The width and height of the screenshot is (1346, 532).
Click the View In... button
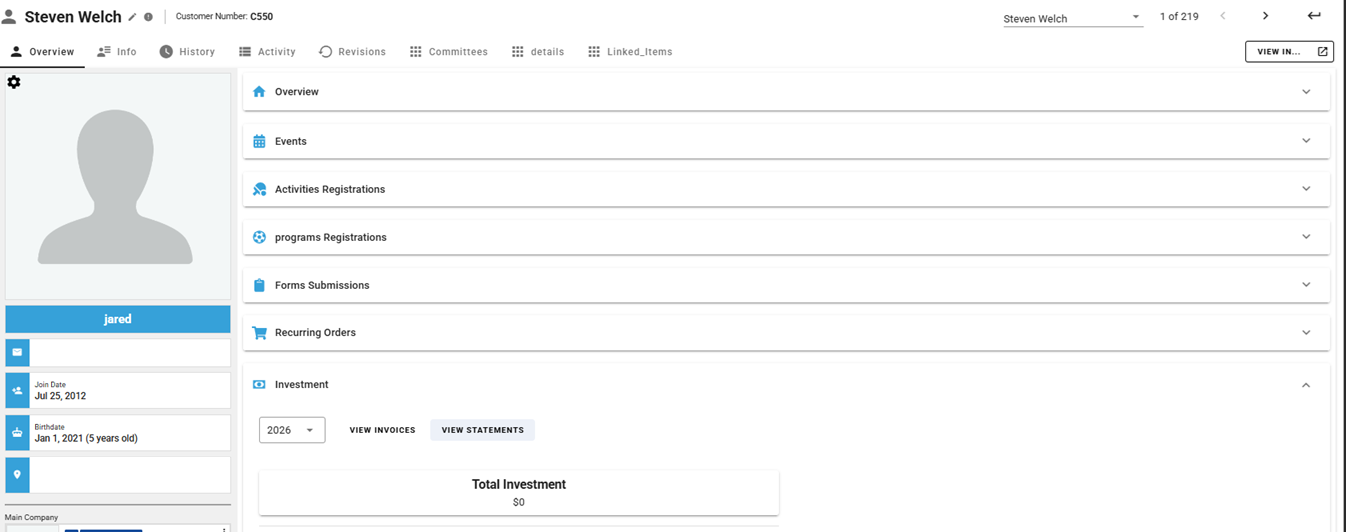point(1288,52)
